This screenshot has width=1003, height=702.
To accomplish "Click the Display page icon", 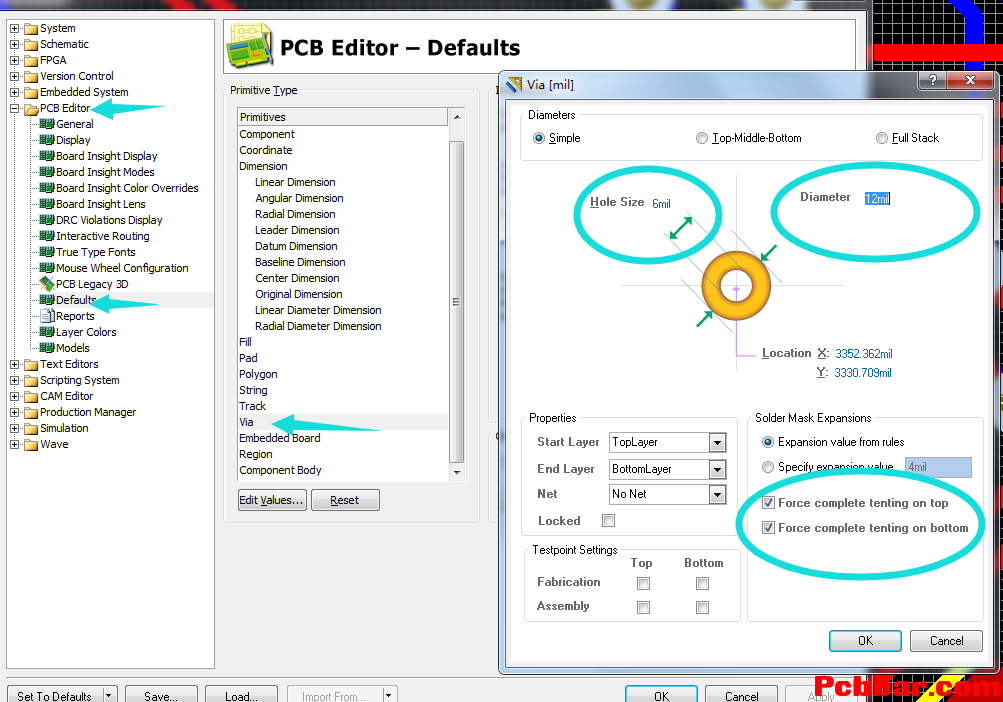I will click(x=47, y=140).
